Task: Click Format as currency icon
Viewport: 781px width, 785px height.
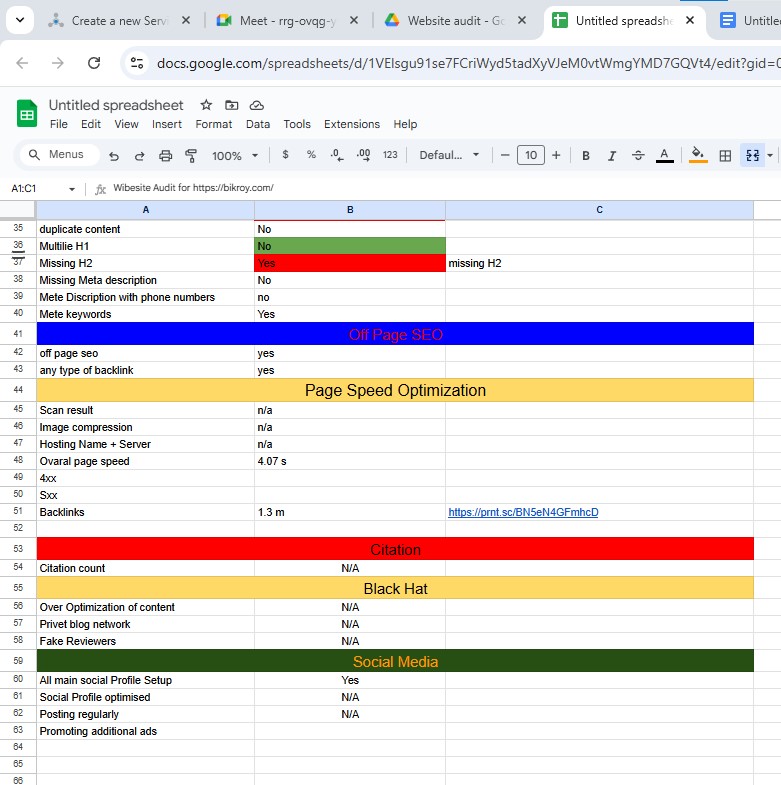Action: click(x=286, y=155)
